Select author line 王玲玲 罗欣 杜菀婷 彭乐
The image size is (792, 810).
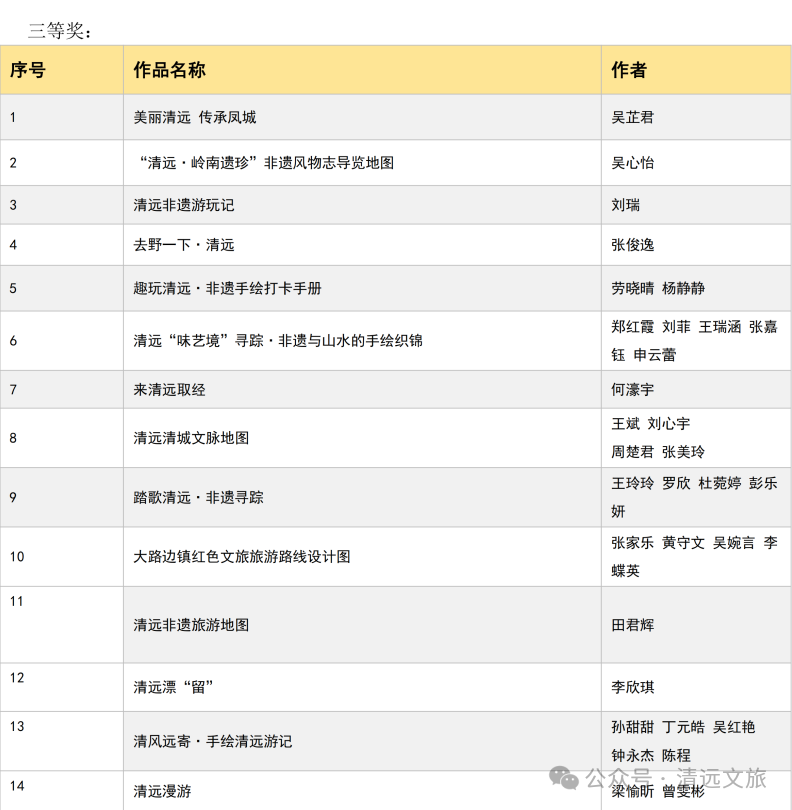(694, 483)
